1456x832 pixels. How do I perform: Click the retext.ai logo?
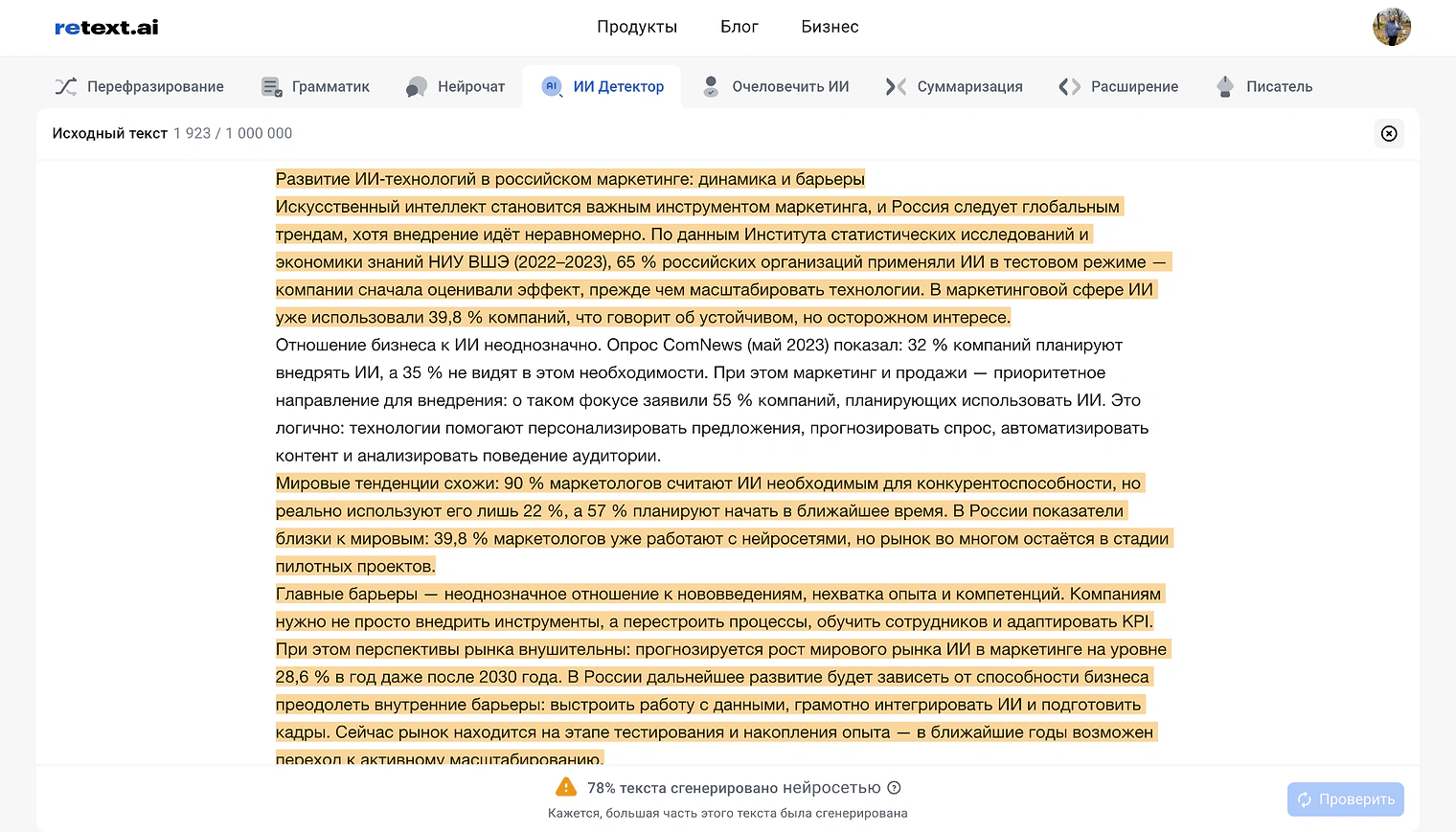tap(106, 27)
